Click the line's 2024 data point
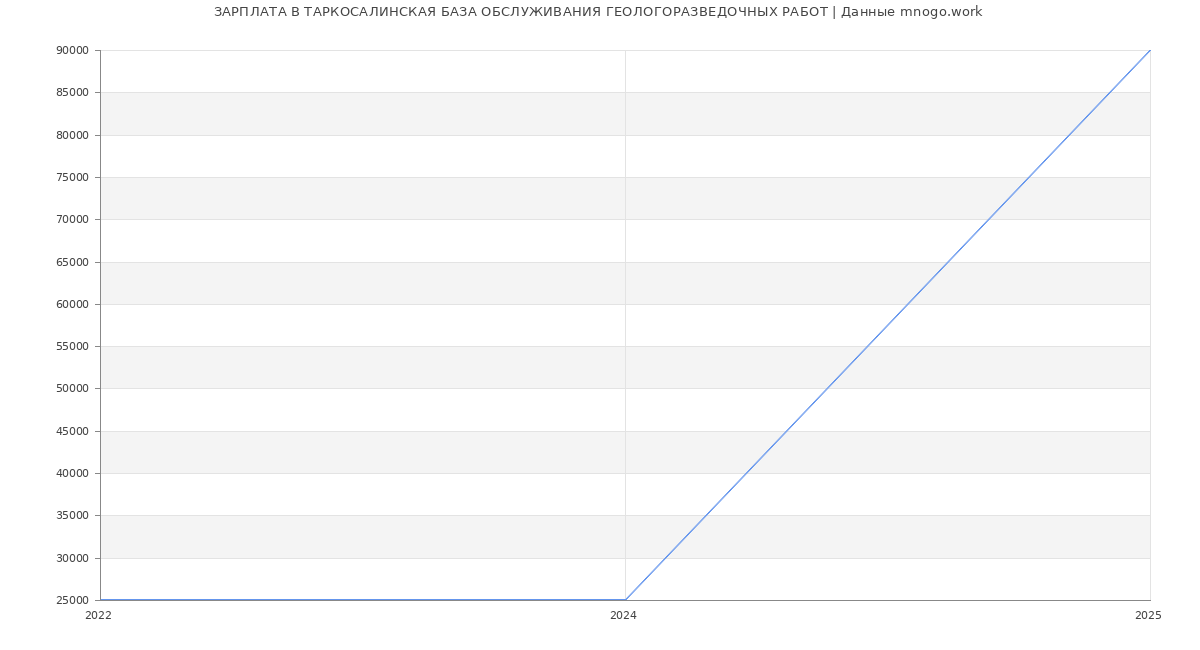 pyautogui.click(x=625, y=600)
